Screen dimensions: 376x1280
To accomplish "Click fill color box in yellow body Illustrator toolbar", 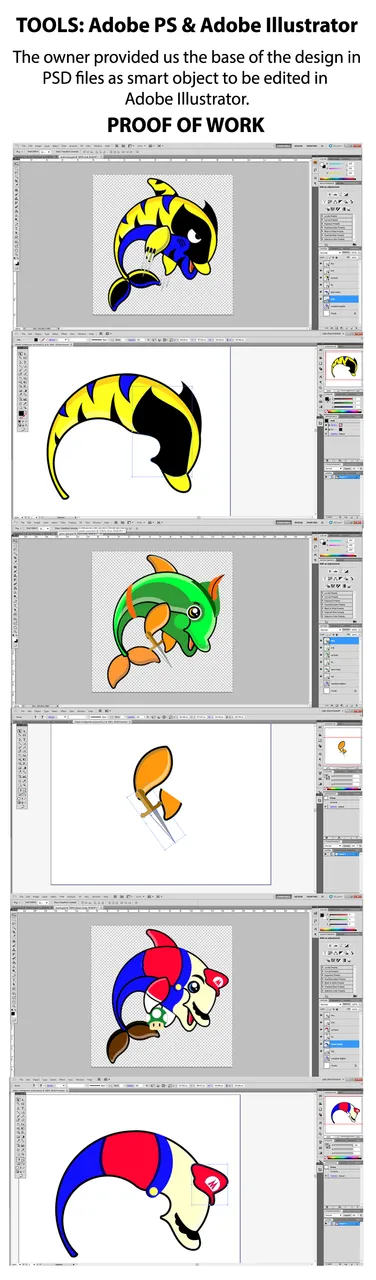I will [x=21, y=413].
